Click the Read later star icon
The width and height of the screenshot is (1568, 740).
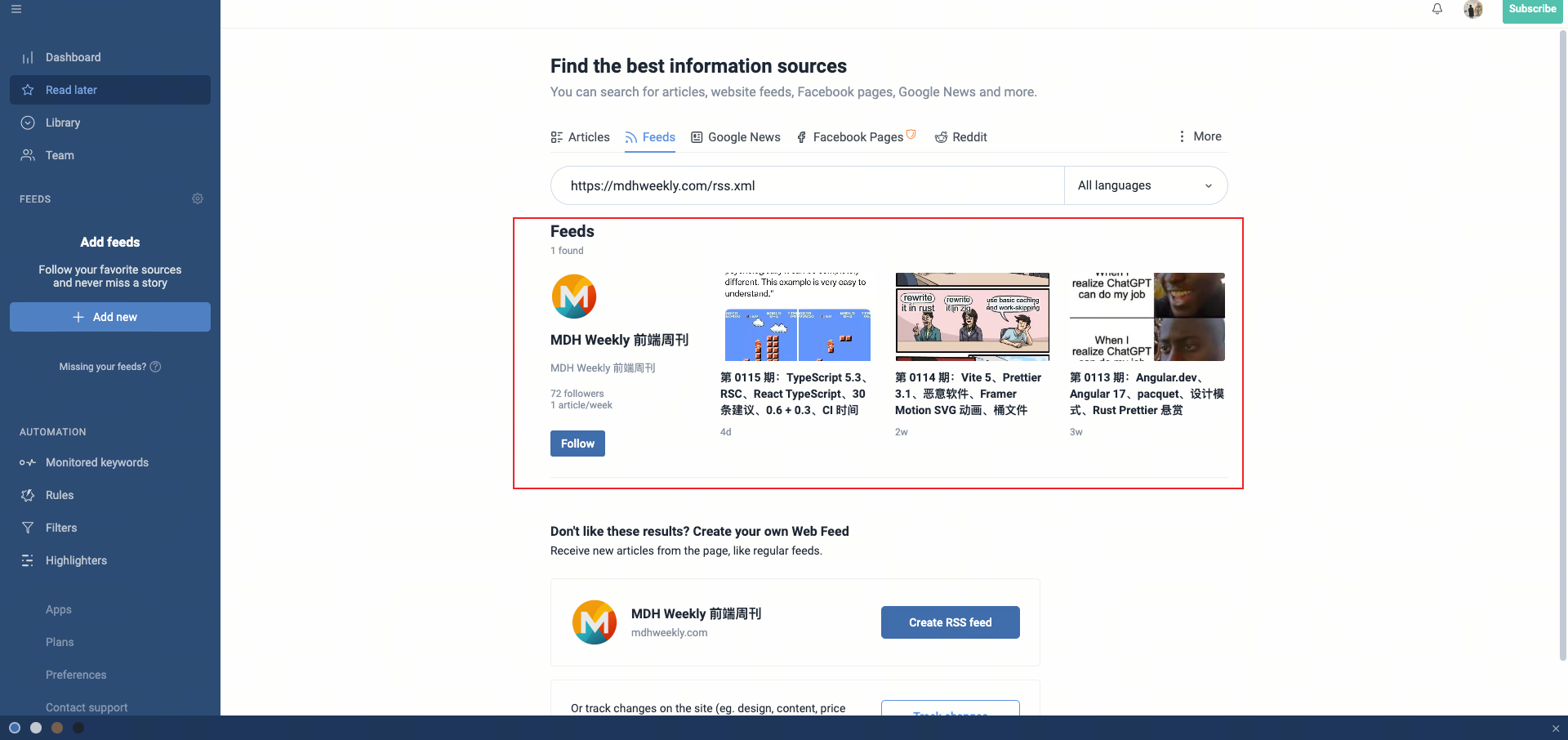[x=28, y=90]
